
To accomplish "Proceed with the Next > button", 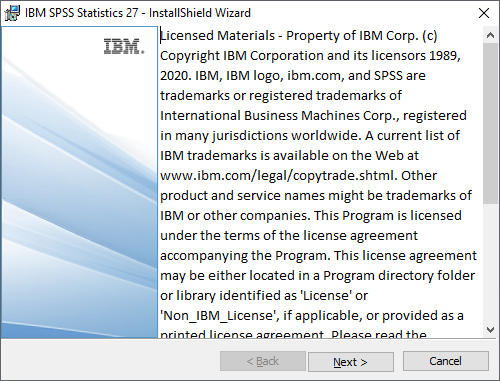I will coord(351,362).
